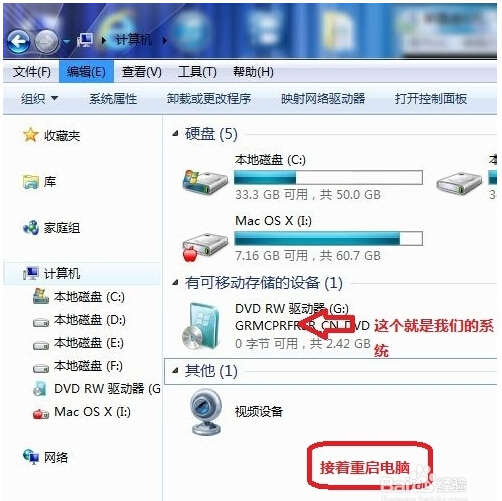
Task: Collapse the 其他 (1) group triangle
Action: pos(175,370)
